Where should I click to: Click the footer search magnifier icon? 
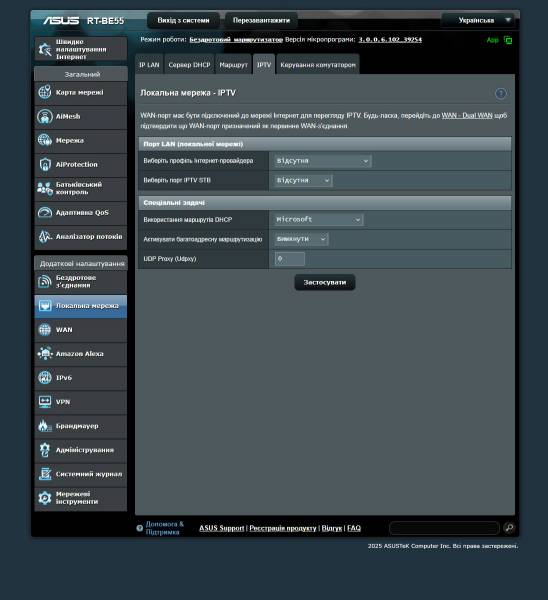coord(509,528)
